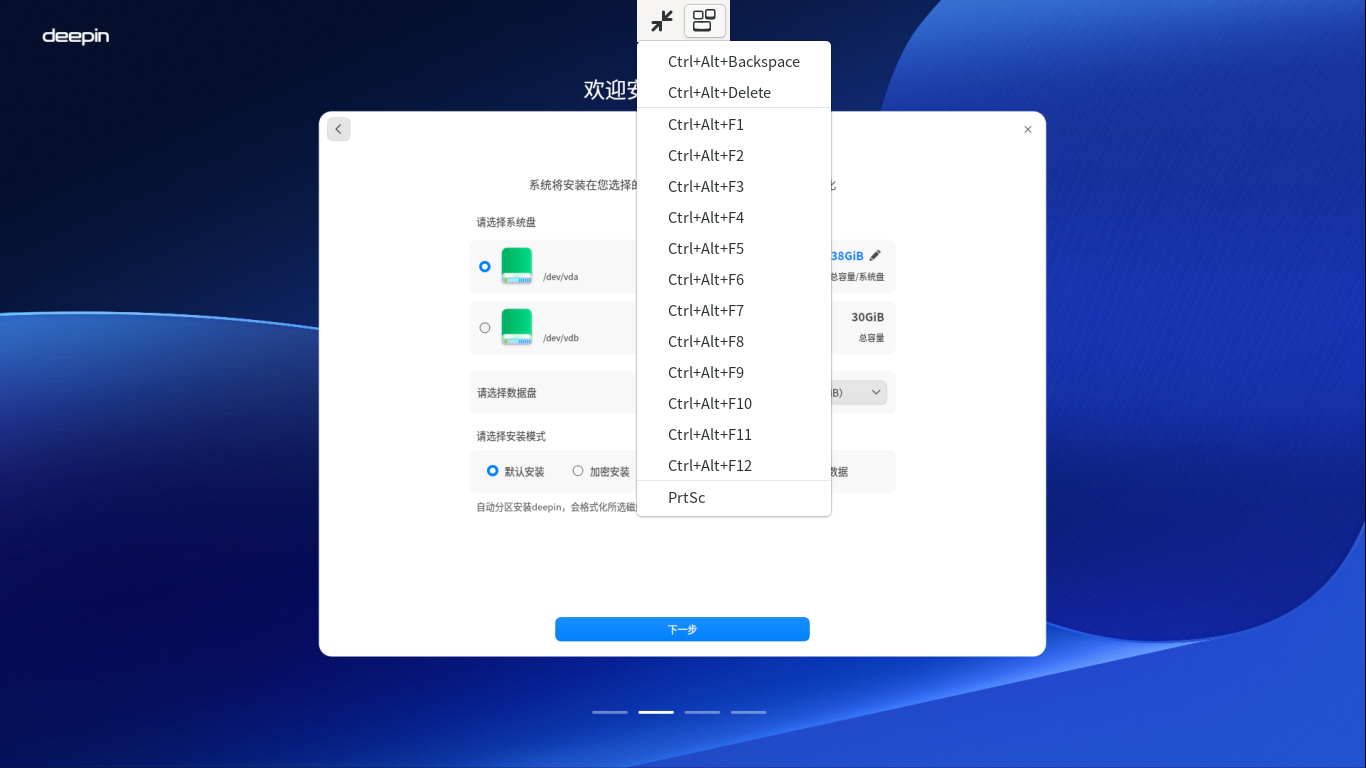Click the 请选择系统盘 heading text
This screenshot has height=768, width=1366.
506,222
